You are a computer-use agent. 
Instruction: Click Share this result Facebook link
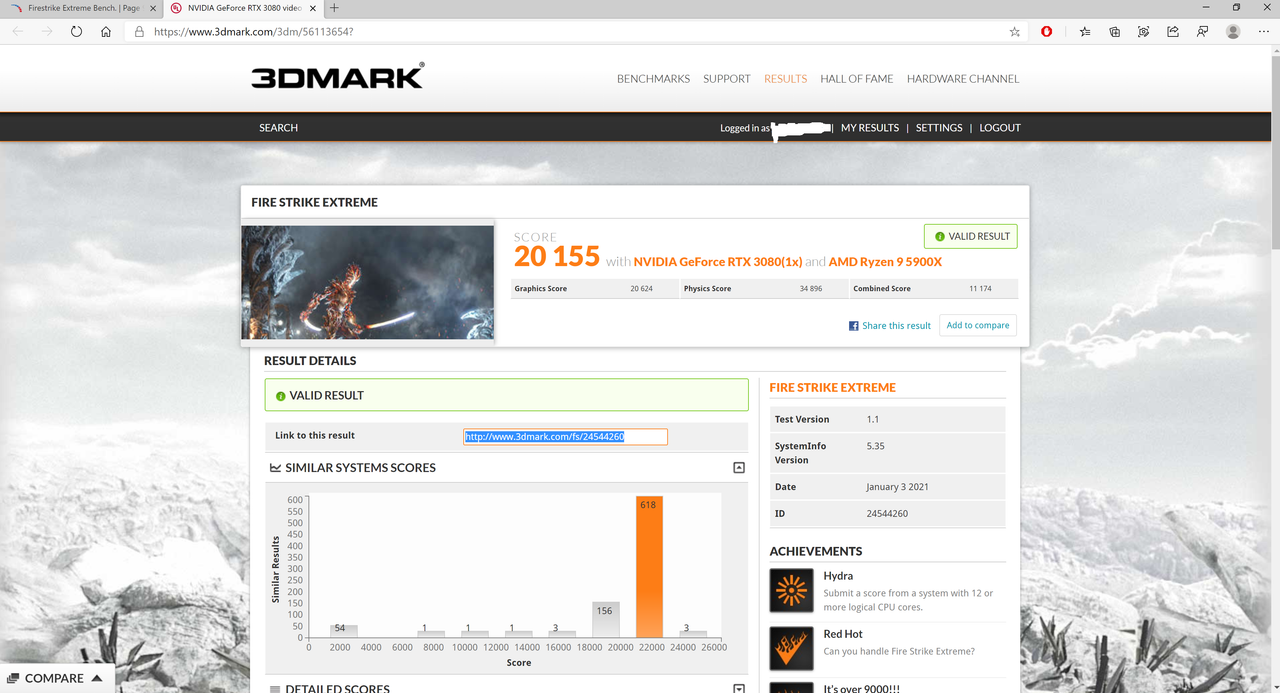(896, 326)
